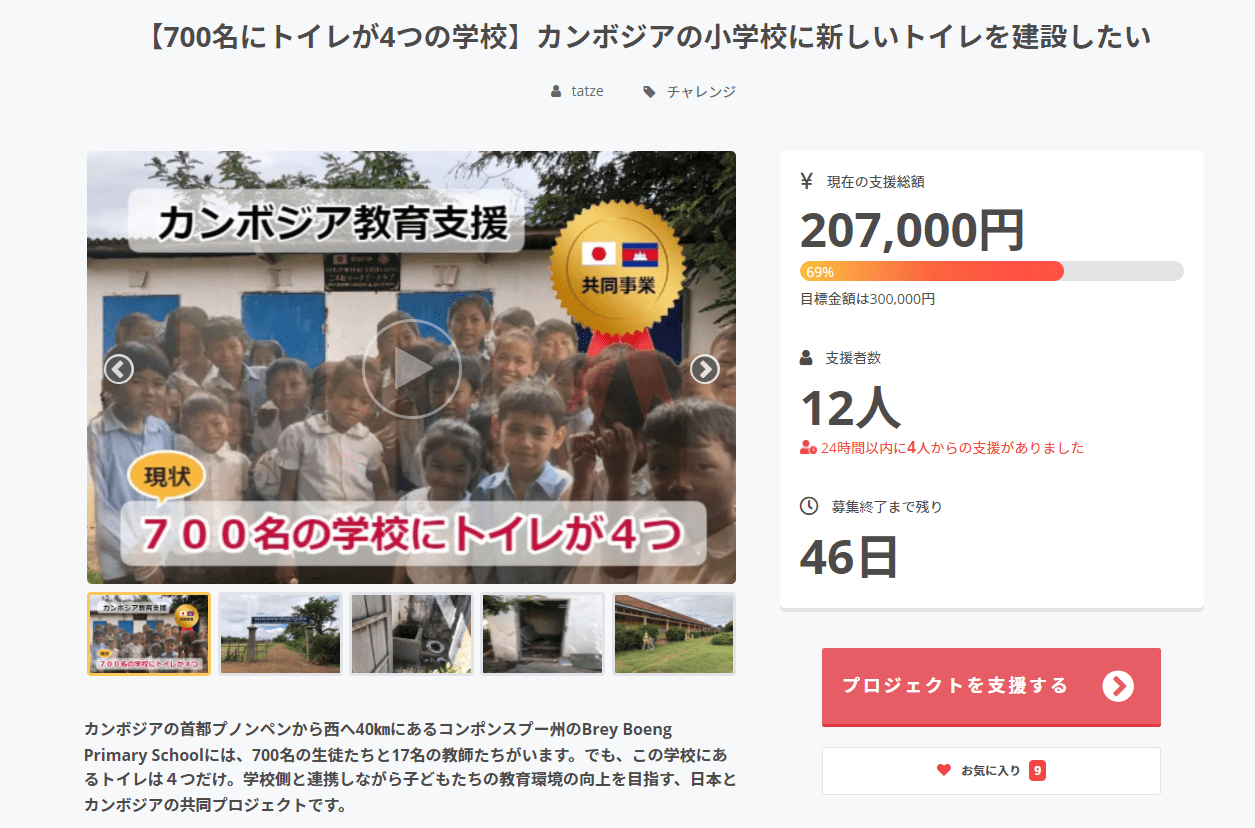The height and width of the screenshot is (828, 1255).
Task: Go to previous slide with left arrow
Action: [119, 369]
